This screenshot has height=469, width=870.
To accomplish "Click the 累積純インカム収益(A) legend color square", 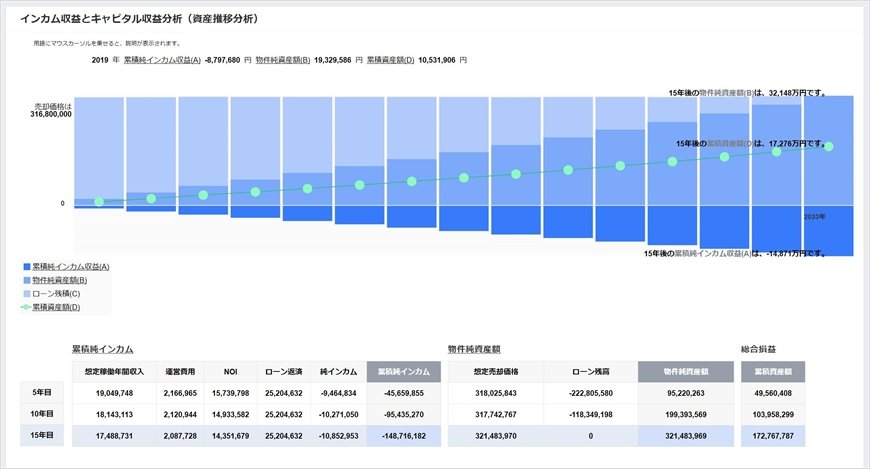I will 26,267.
